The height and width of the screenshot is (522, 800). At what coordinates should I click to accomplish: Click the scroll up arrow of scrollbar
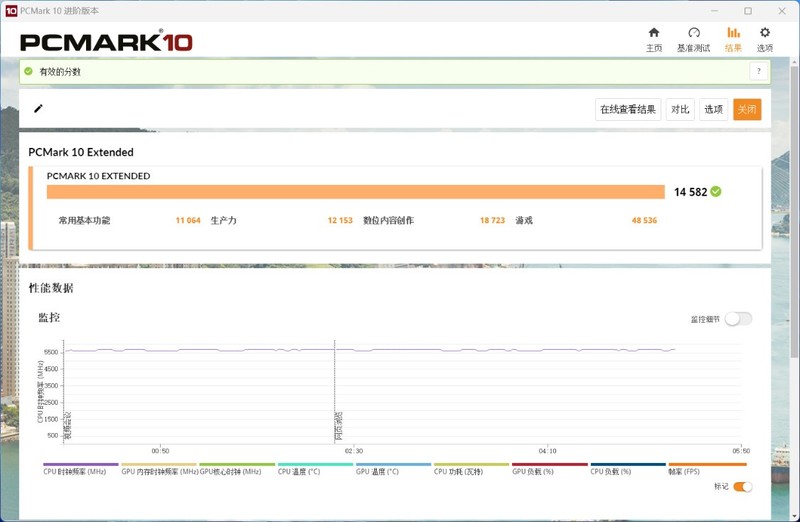click(794, 62)
